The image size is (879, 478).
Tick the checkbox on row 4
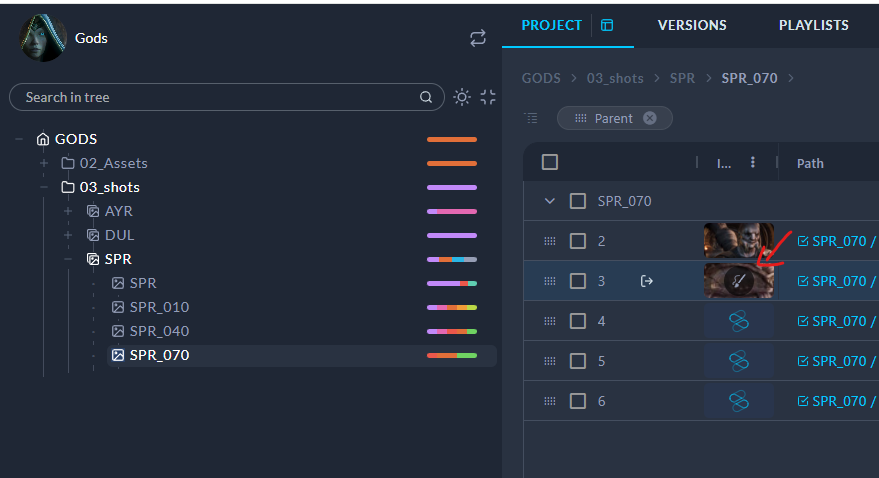point(578,321)
